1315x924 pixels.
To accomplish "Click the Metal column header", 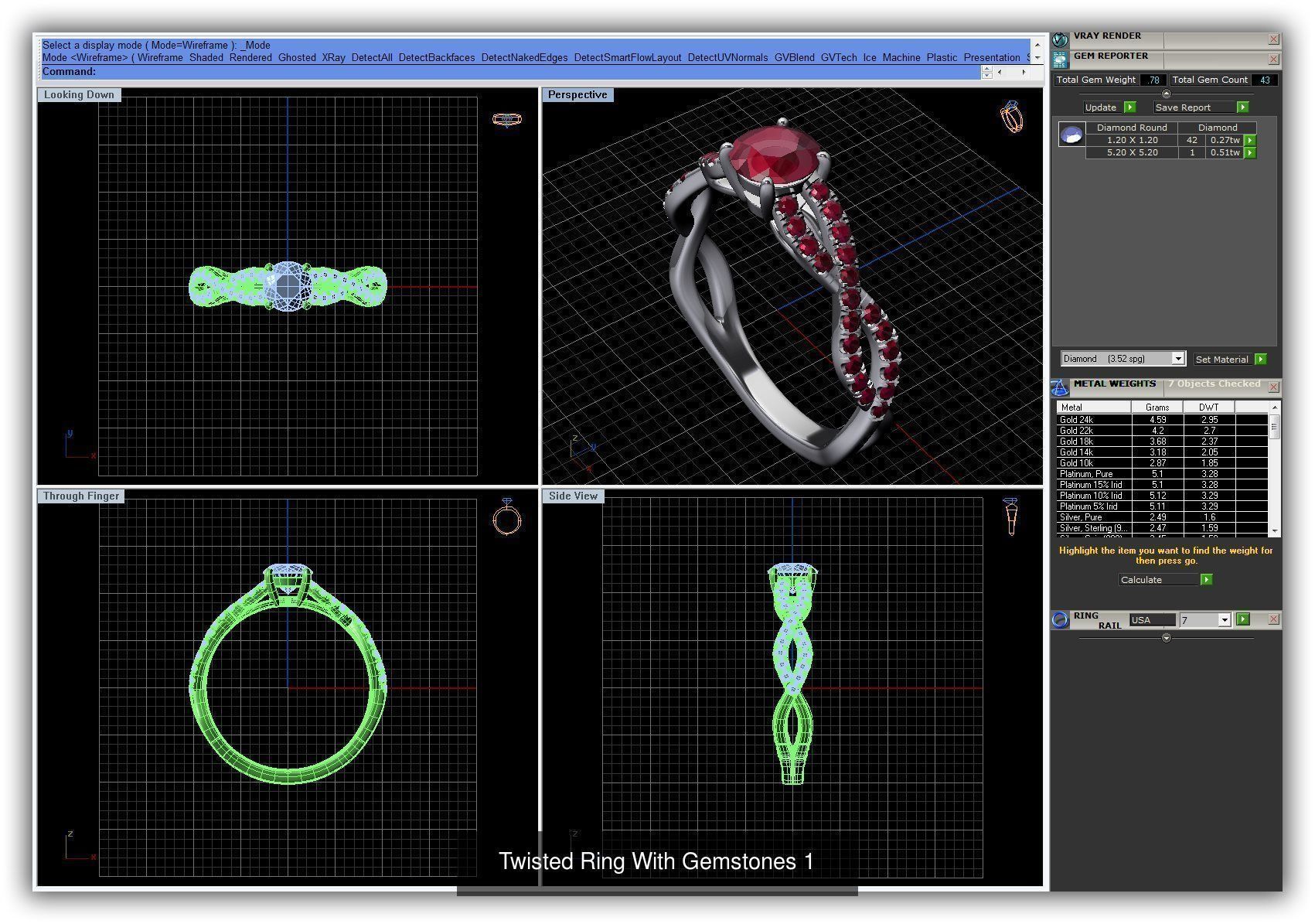I will click(x=1094, y=407).
